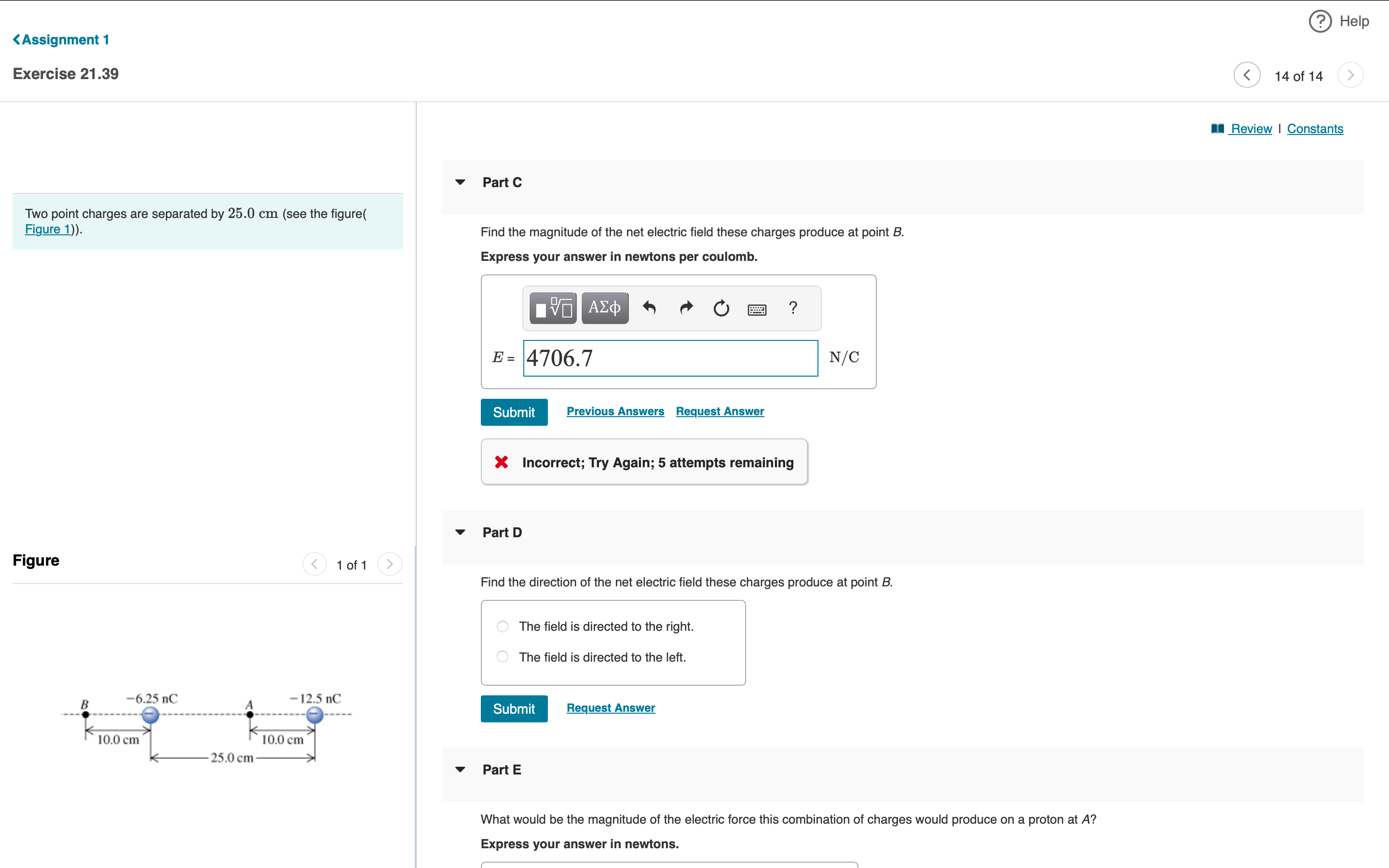
Task: Open the Greek symbols palette
Action: coord(604,308)
